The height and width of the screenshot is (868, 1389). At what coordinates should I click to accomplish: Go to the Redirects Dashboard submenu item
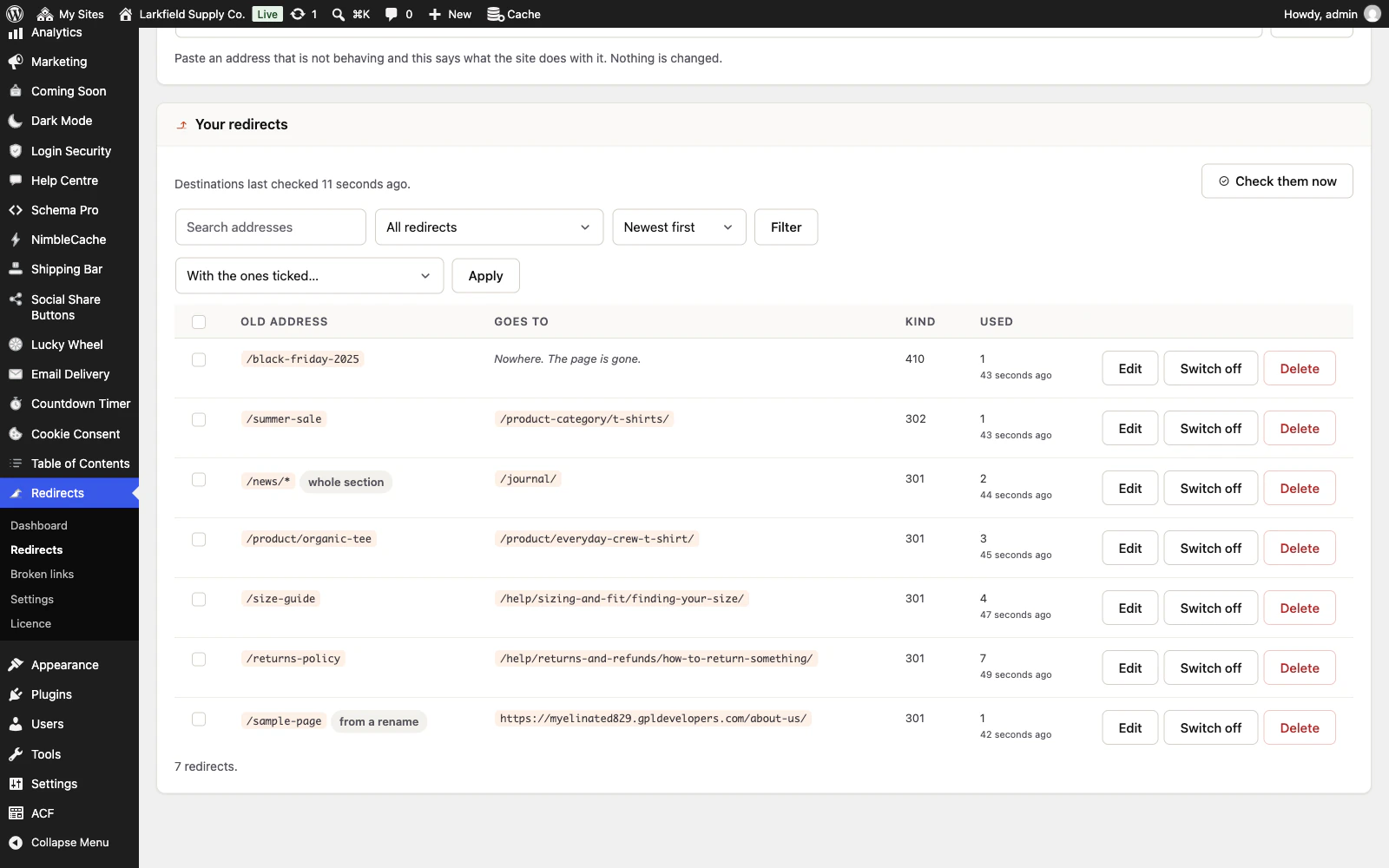(39, 526)
